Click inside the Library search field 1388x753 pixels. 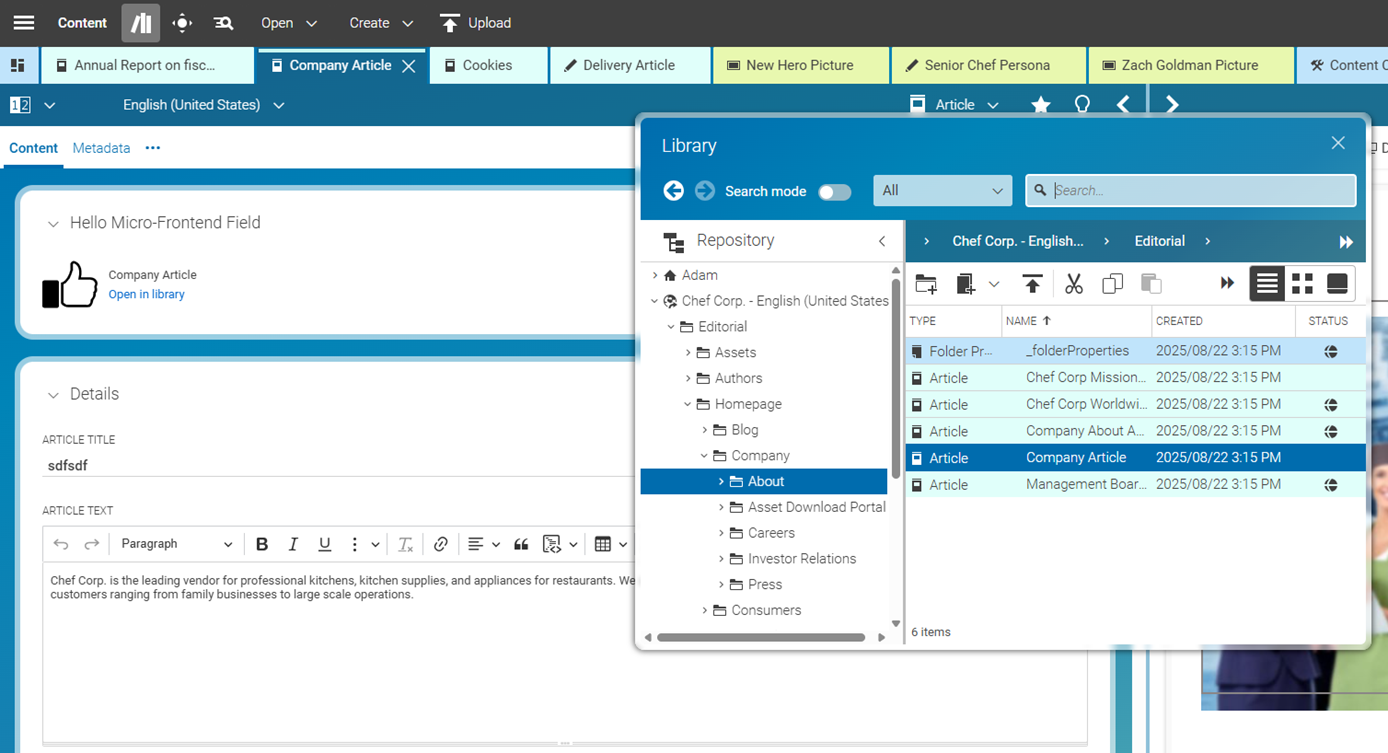pos(1190,190)
